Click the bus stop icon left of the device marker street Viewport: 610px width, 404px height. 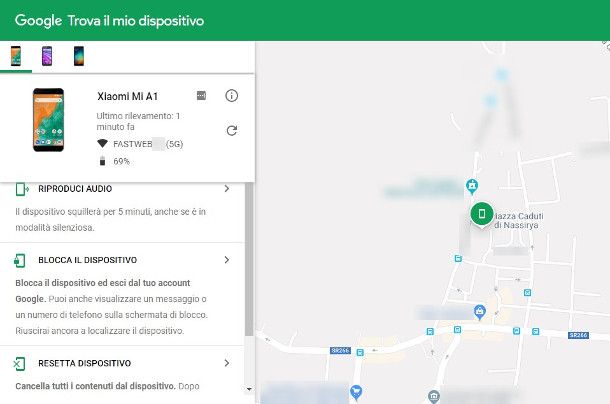point(458,258)
